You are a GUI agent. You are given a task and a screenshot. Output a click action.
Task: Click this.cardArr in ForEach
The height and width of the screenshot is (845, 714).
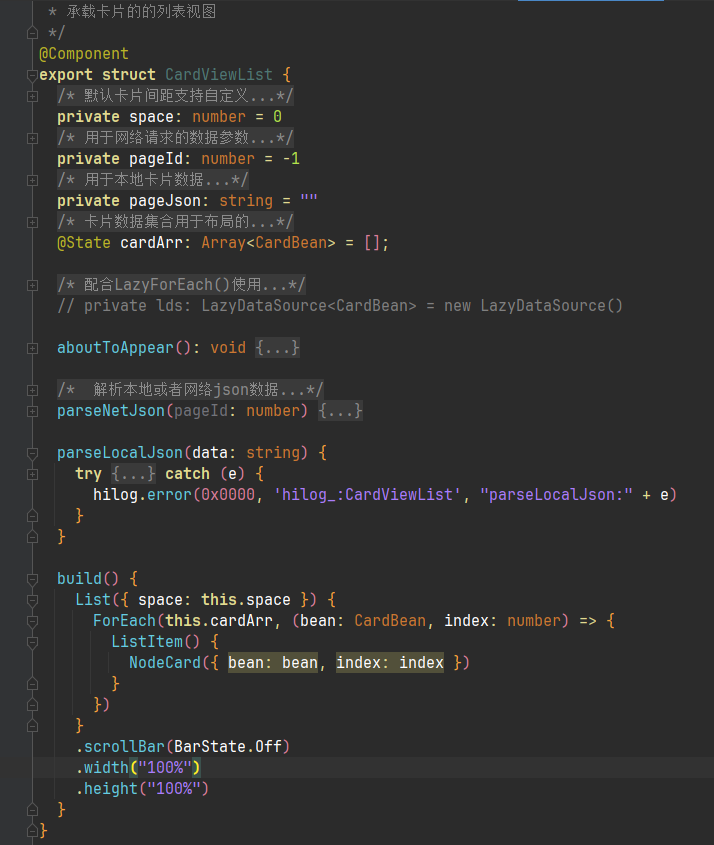[219, 621]
